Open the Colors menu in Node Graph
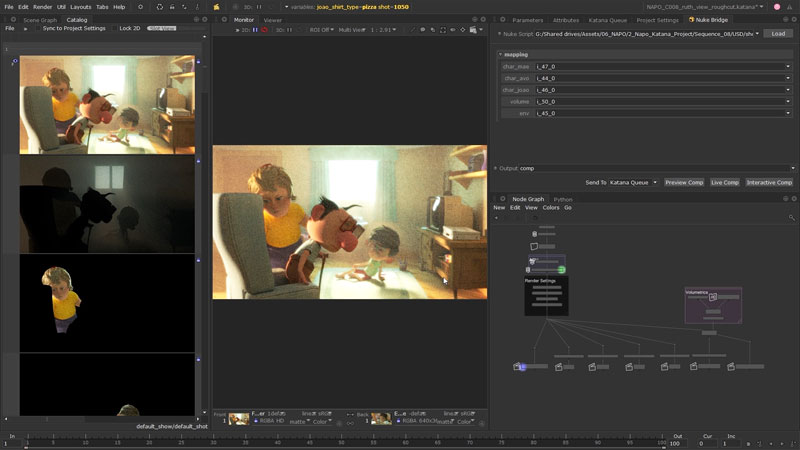 click(551, 208)
